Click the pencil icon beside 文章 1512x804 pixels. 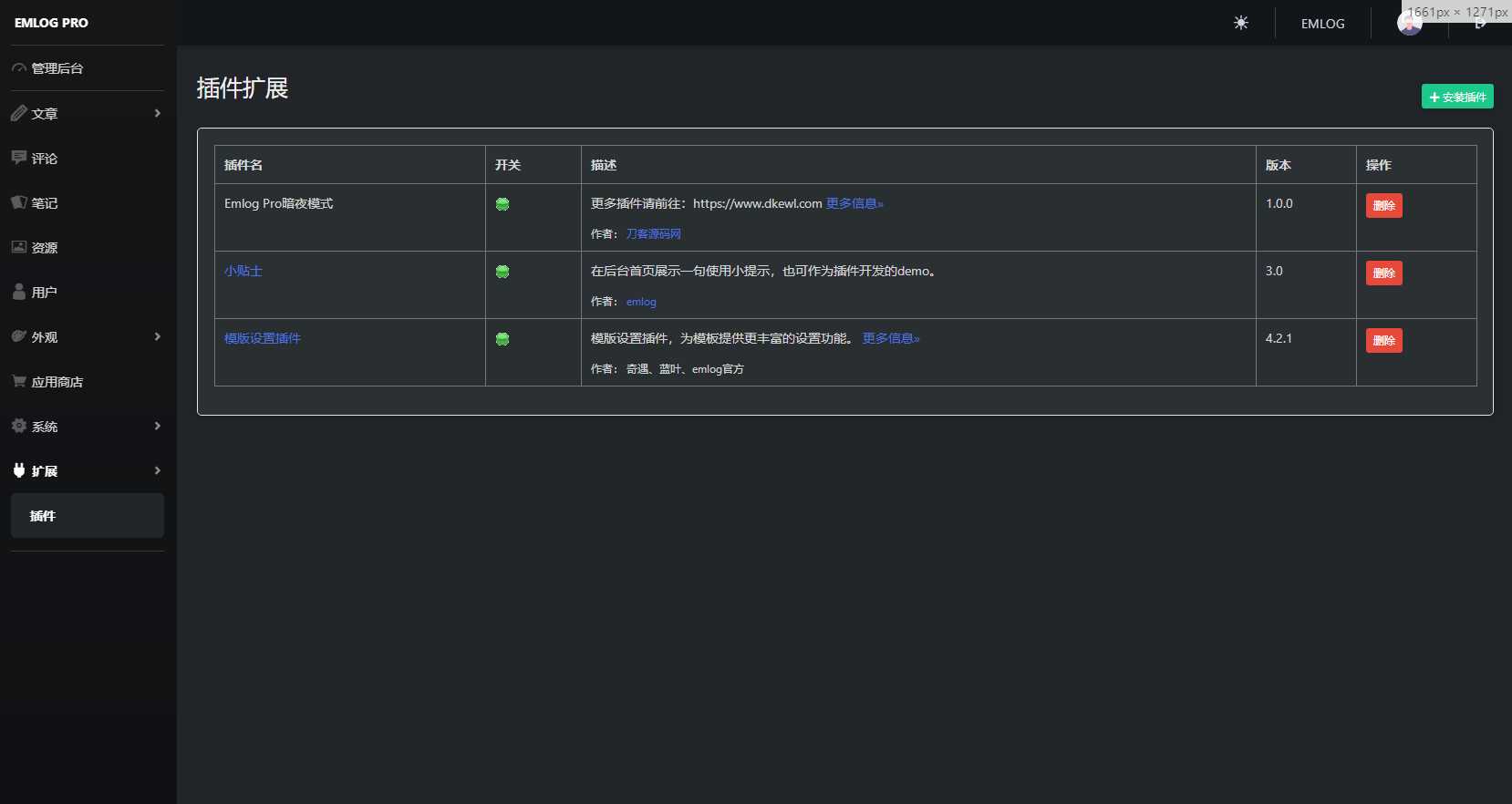(19, 113)
